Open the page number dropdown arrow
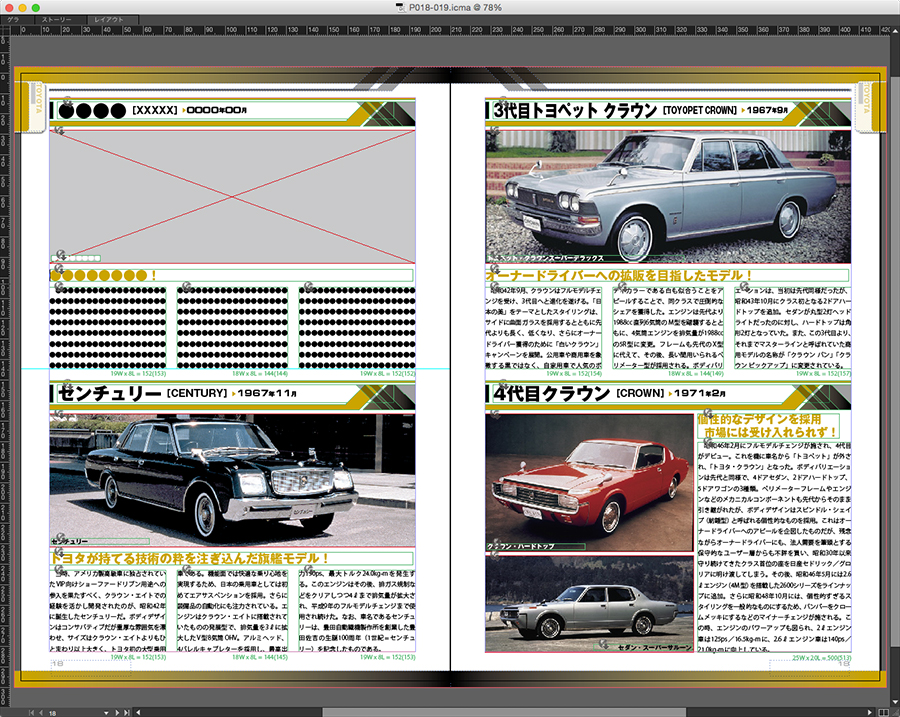Viewport: 900px width, 717px height. pyautogui.click(x=106, y=713)
